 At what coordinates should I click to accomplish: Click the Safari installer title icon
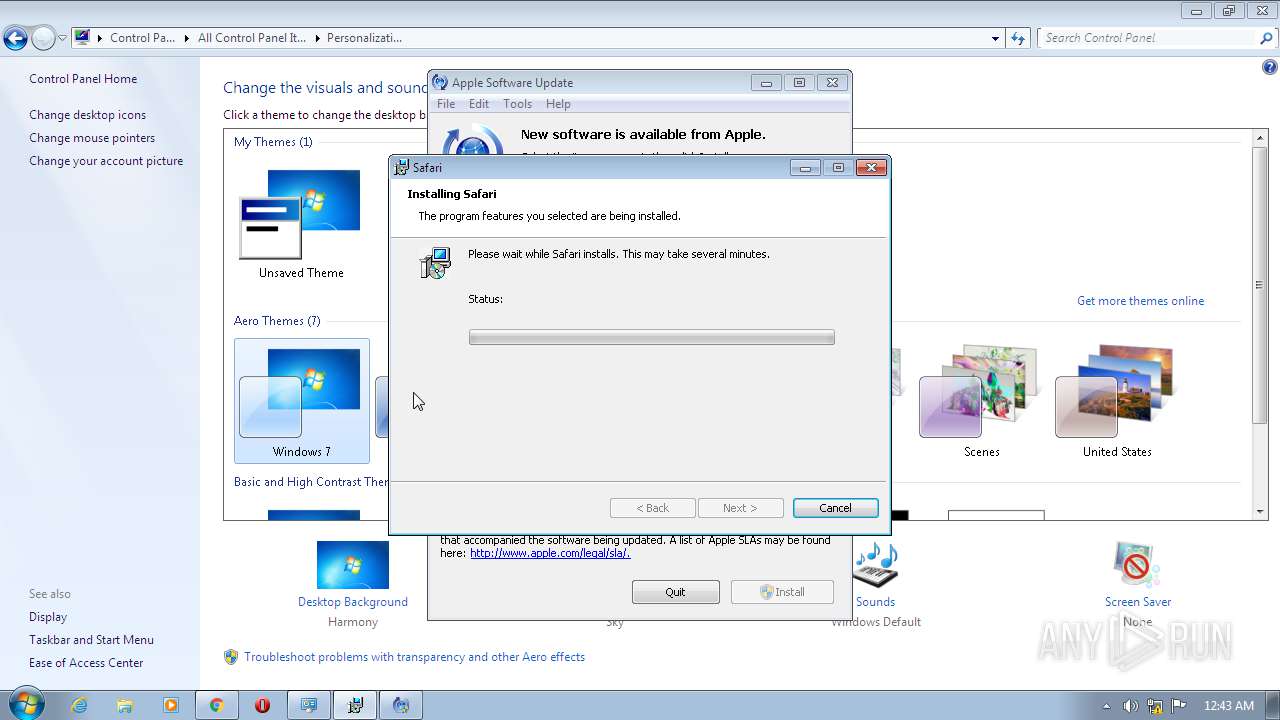point(402,168)
